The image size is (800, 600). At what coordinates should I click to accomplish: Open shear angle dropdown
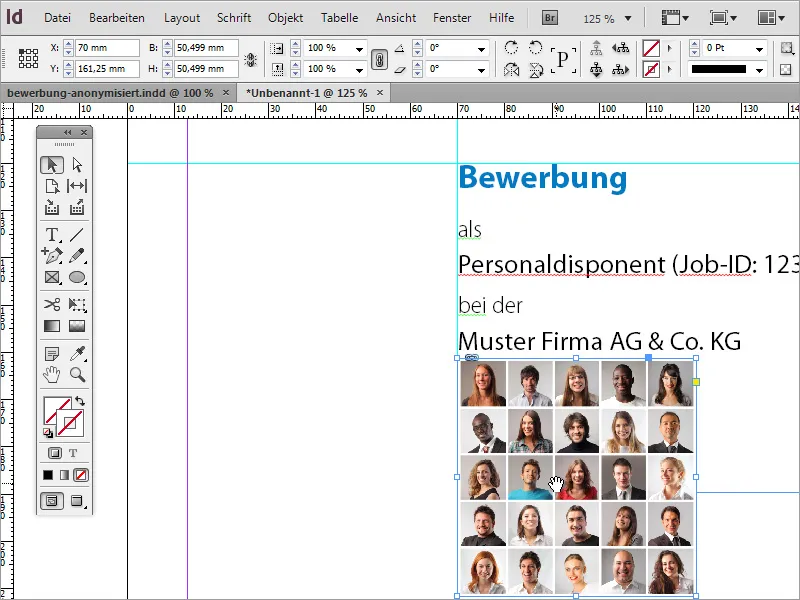pos(481,69)
